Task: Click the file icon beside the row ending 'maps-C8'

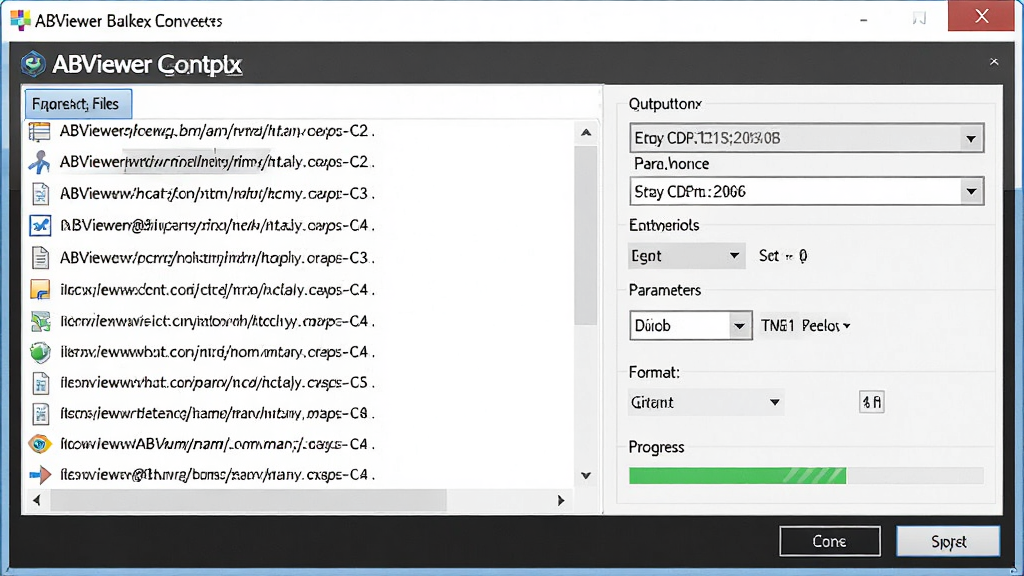Action: [40, 413]
